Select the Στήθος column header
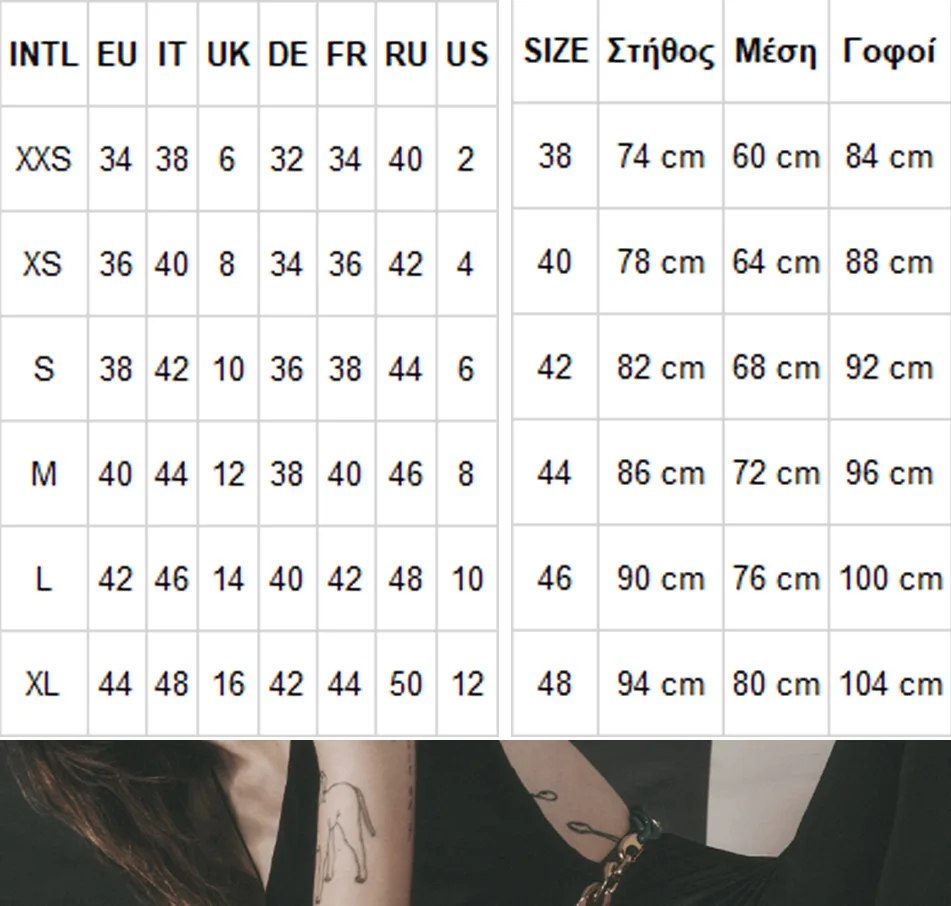The image size is (951, 906). (x=660, y=52)
